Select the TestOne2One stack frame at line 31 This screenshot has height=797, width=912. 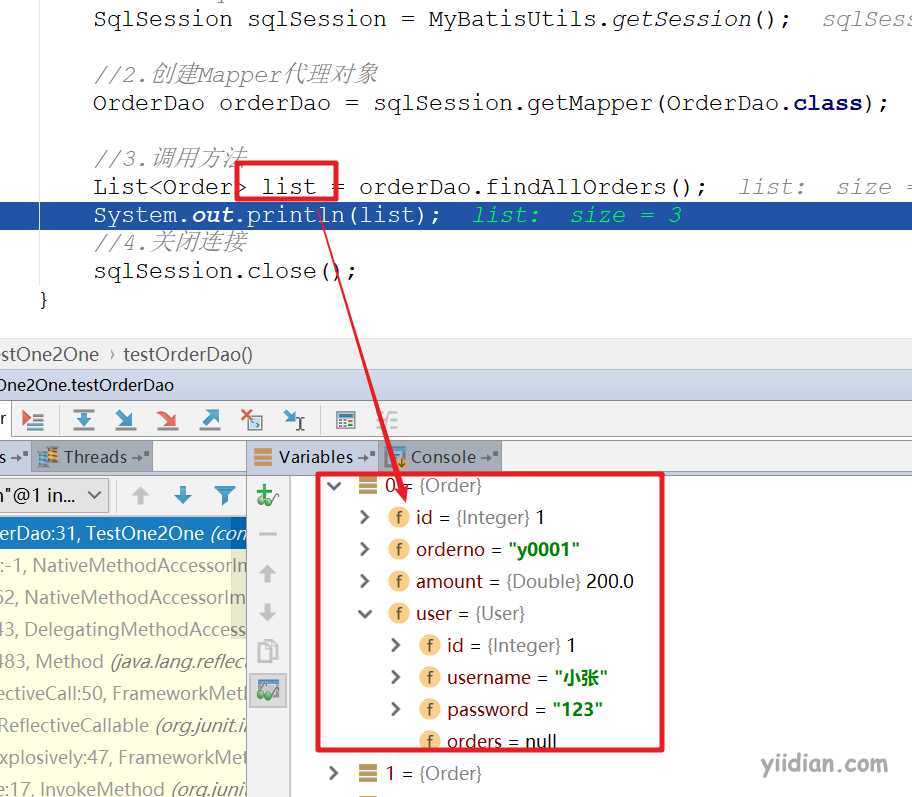pos(123,533)
